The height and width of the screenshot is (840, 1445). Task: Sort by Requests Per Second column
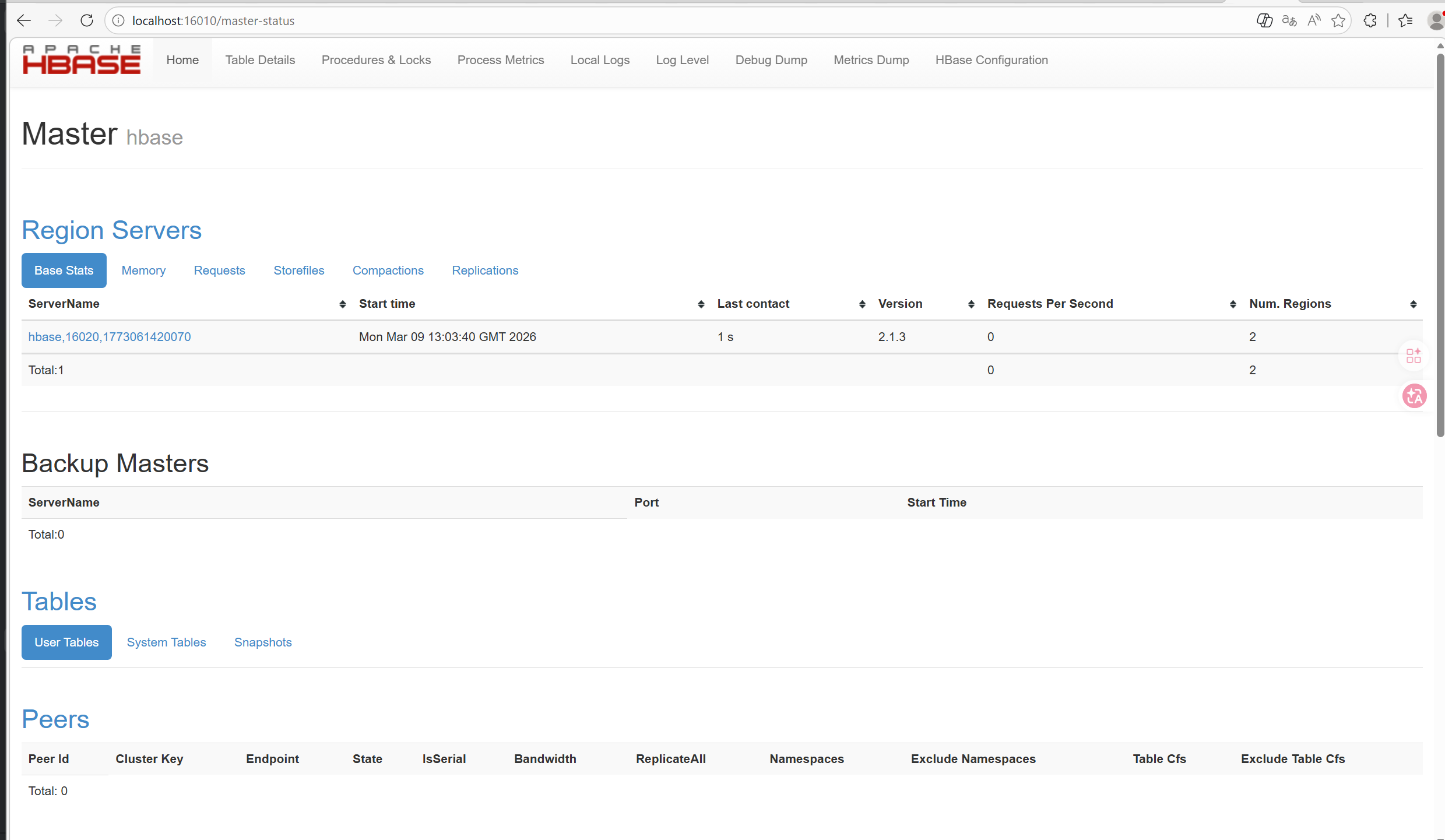click(1232, 304)
